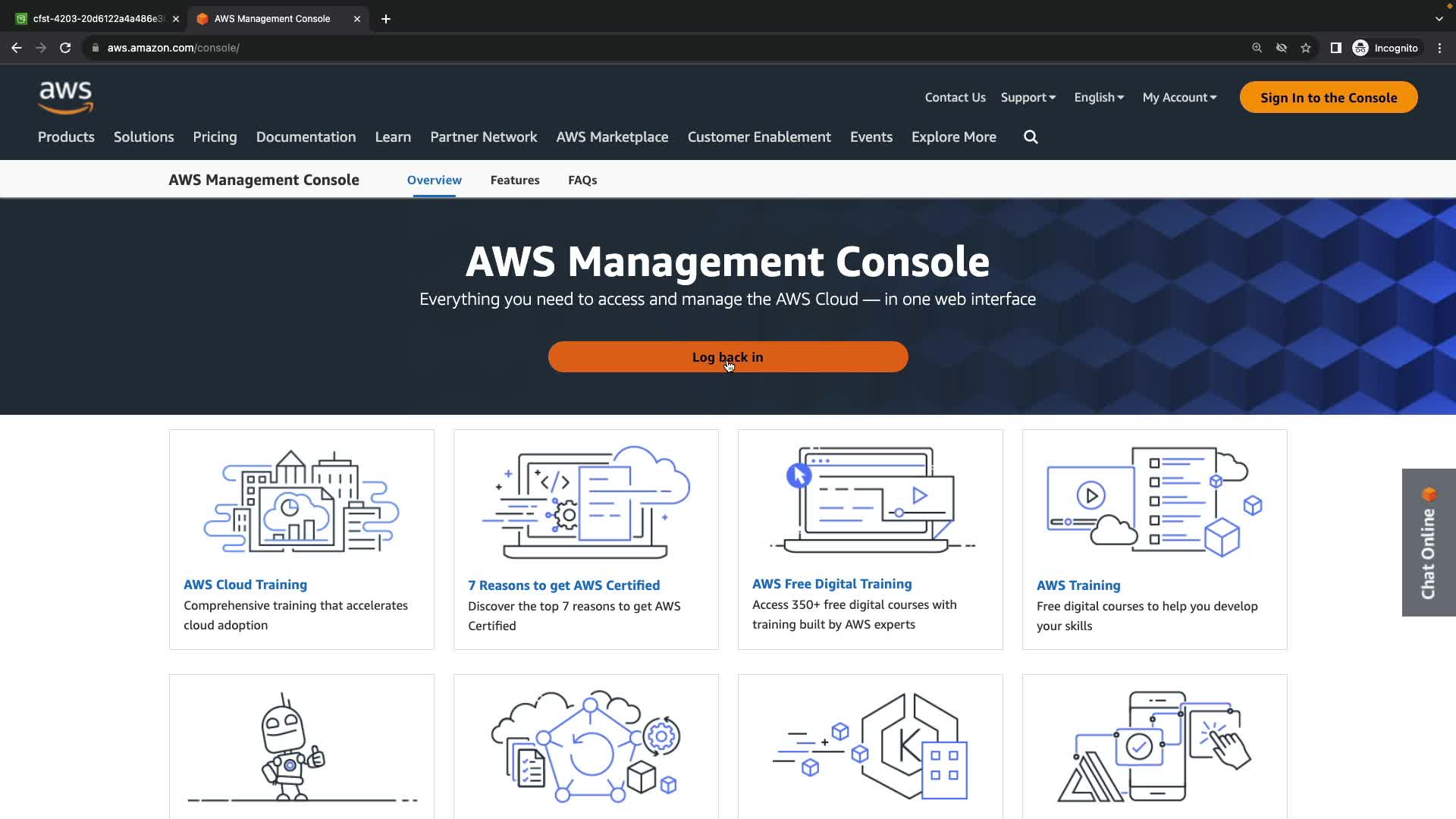The width and height of the screenshot is (1456, 819).
Task: Open the Chat Online side widget
Action: pyautogui.click(x=1429, y=542)
